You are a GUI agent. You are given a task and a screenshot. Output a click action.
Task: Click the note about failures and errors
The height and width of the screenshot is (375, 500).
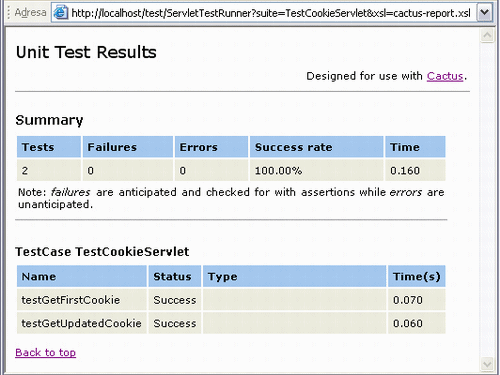click(231, 198)
